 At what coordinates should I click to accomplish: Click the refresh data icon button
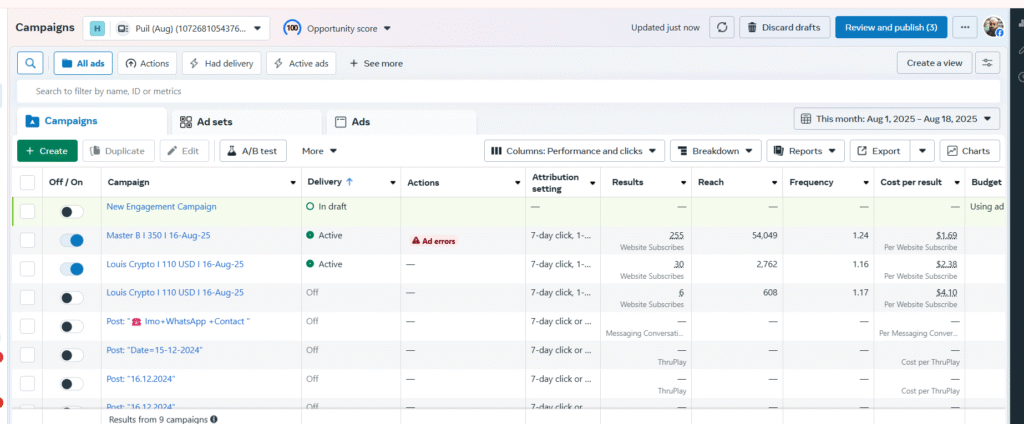(722, 28)
